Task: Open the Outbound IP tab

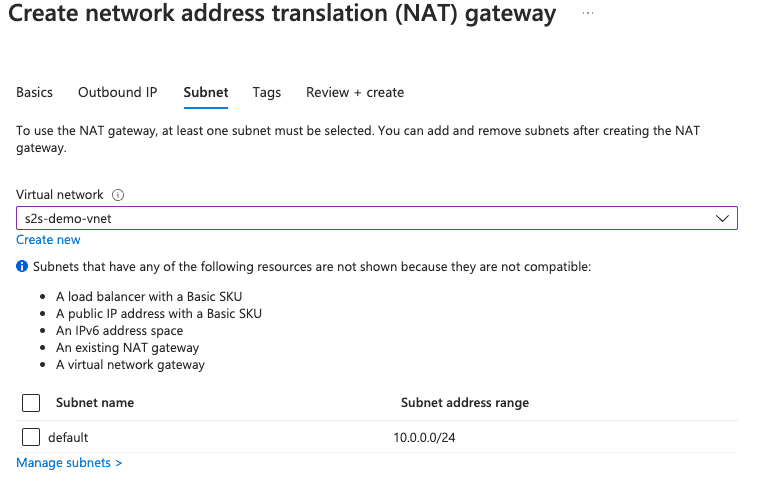Action: [x=118, y=92]
